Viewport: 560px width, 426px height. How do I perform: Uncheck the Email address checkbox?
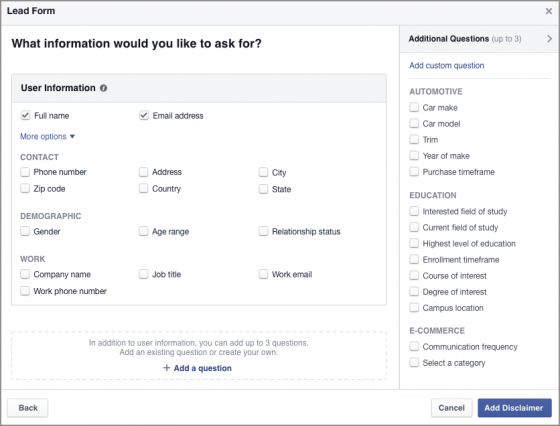pos(144,115)
